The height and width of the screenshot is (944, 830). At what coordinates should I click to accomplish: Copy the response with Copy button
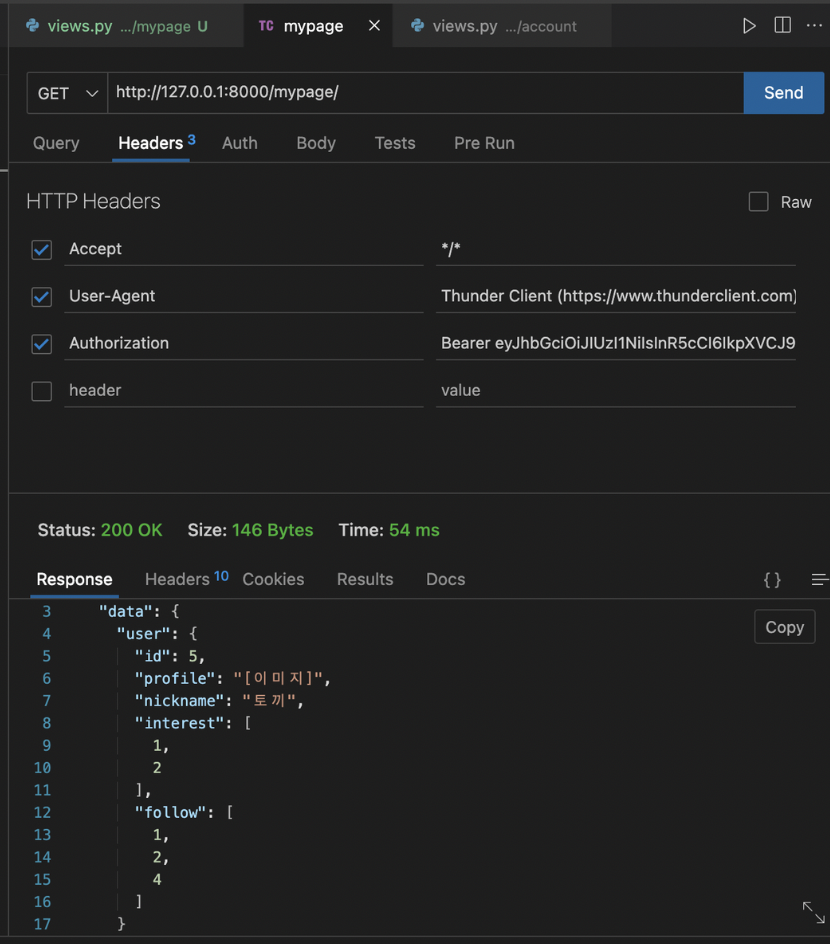pos(784,627)
